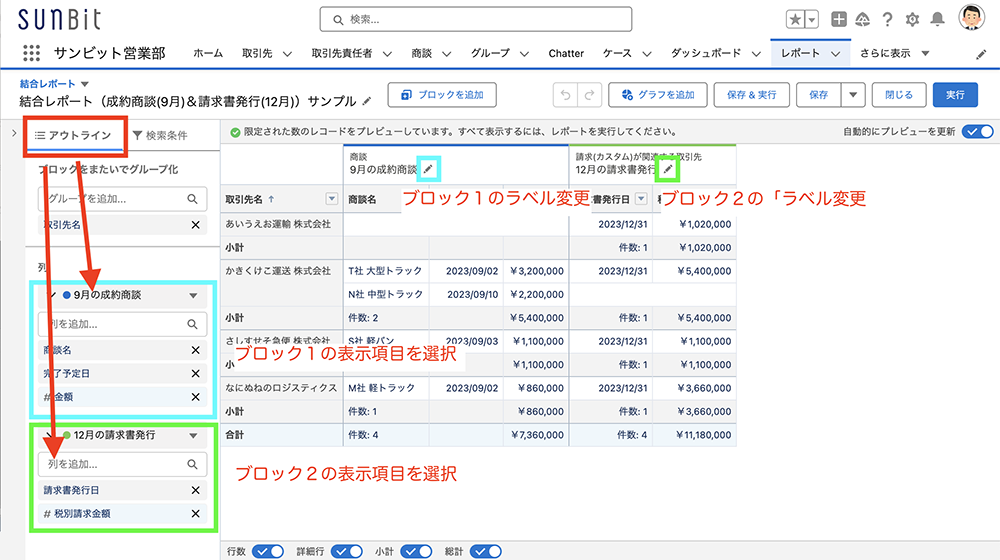The height and width of the screenshot is (560, 1000).
Task: Click the グループを追加 input field
Action: [122, 199]
